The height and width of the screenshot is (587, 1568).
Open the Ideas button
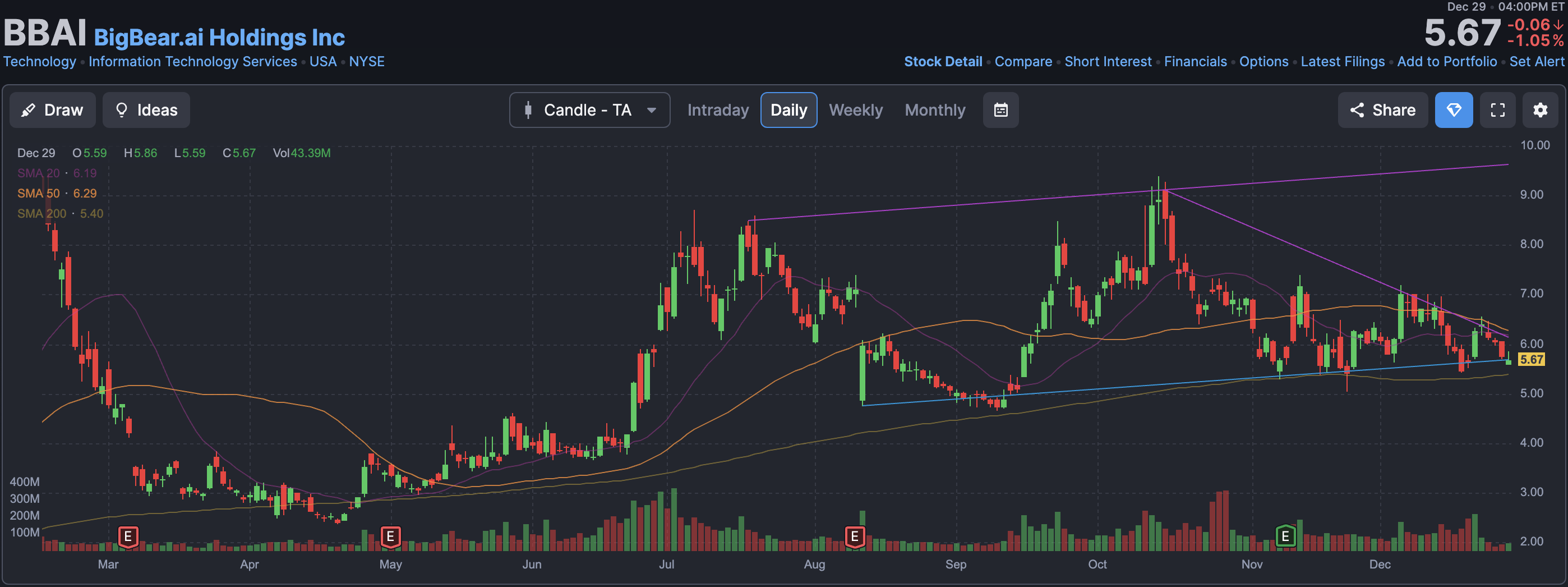(146, 110)
